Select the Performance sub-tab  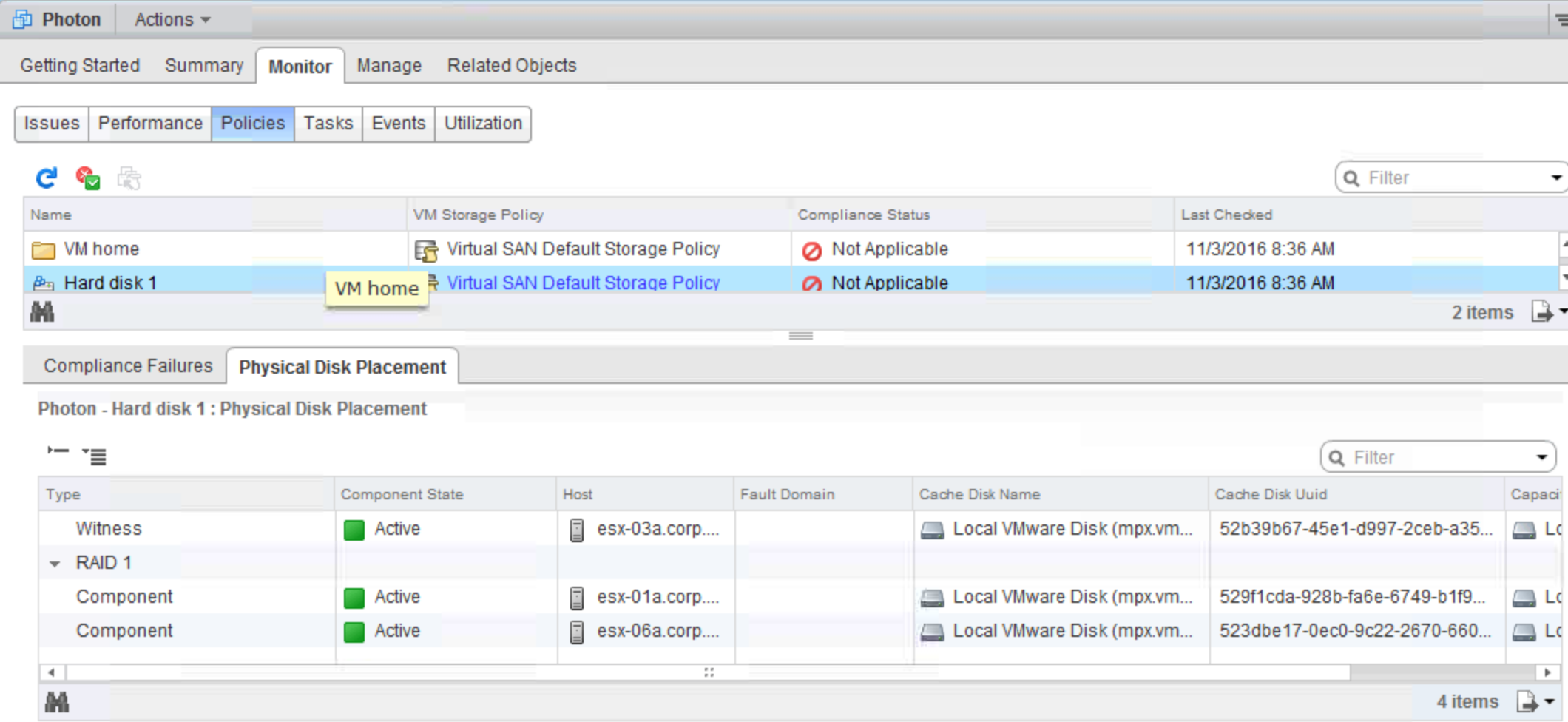(x=150, y=123)
